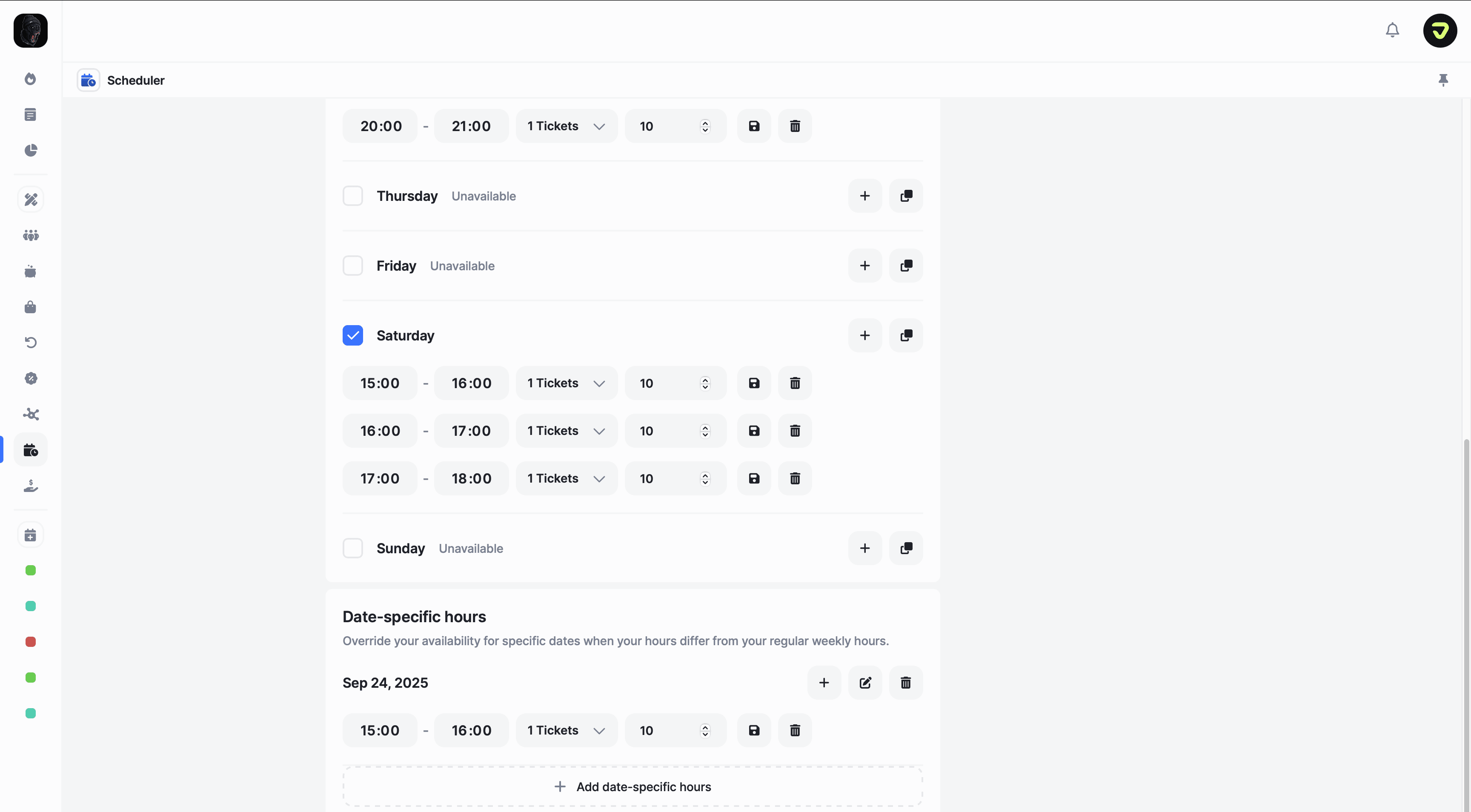This screenshot has height=812, width=1471.
Task: Open the scheduler item in sidebar
Action: pos(31,451)
